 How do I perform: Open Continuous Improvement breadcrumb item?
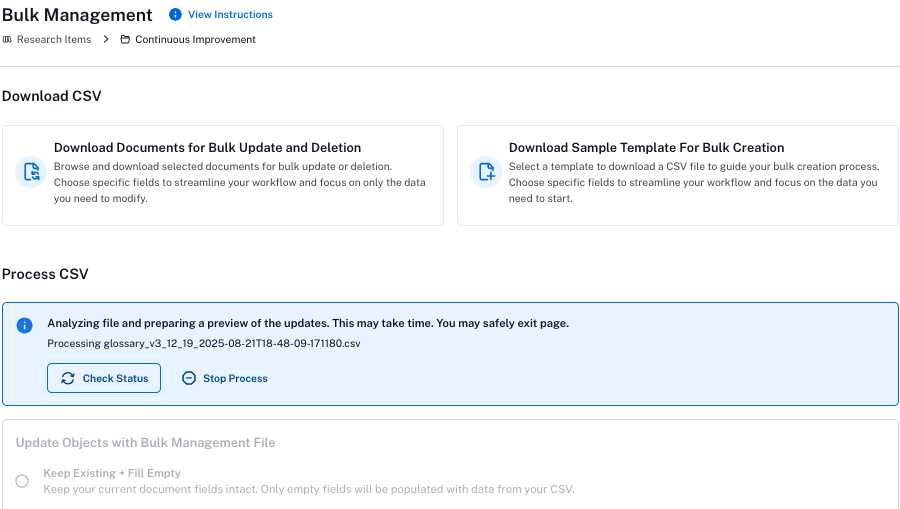point(195,40)
